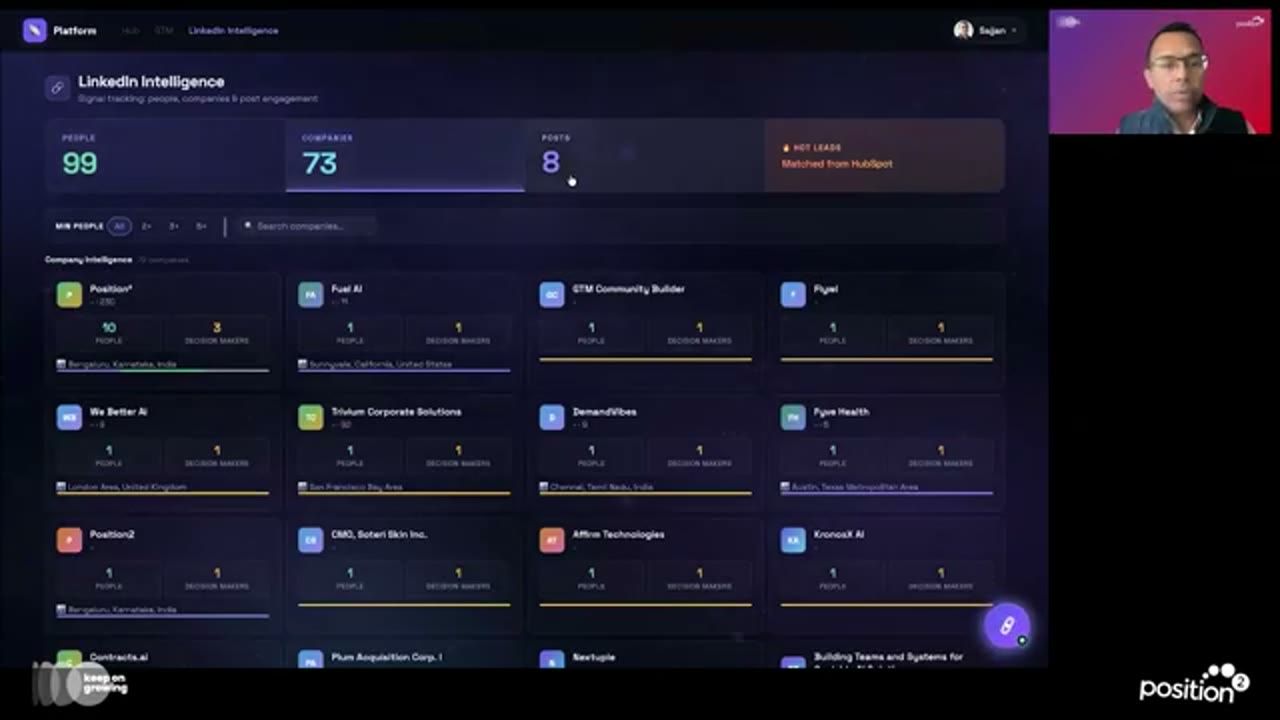Select the 2+ min people filter
Viewport: 1280px width, 720px height.
pyautogui.click(x=146, y=226)
